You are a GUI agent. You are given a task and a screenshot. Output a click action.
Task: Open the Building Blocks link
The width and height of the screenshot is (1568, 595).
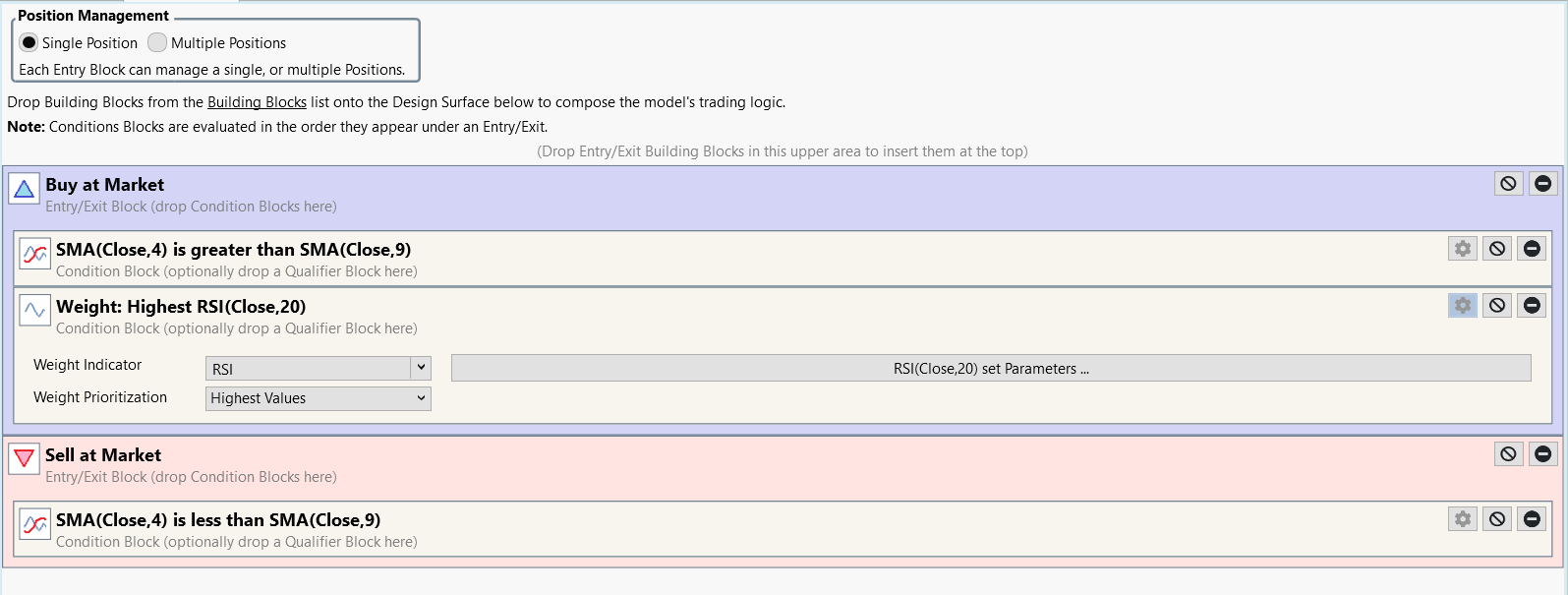[x=257, y=102]
